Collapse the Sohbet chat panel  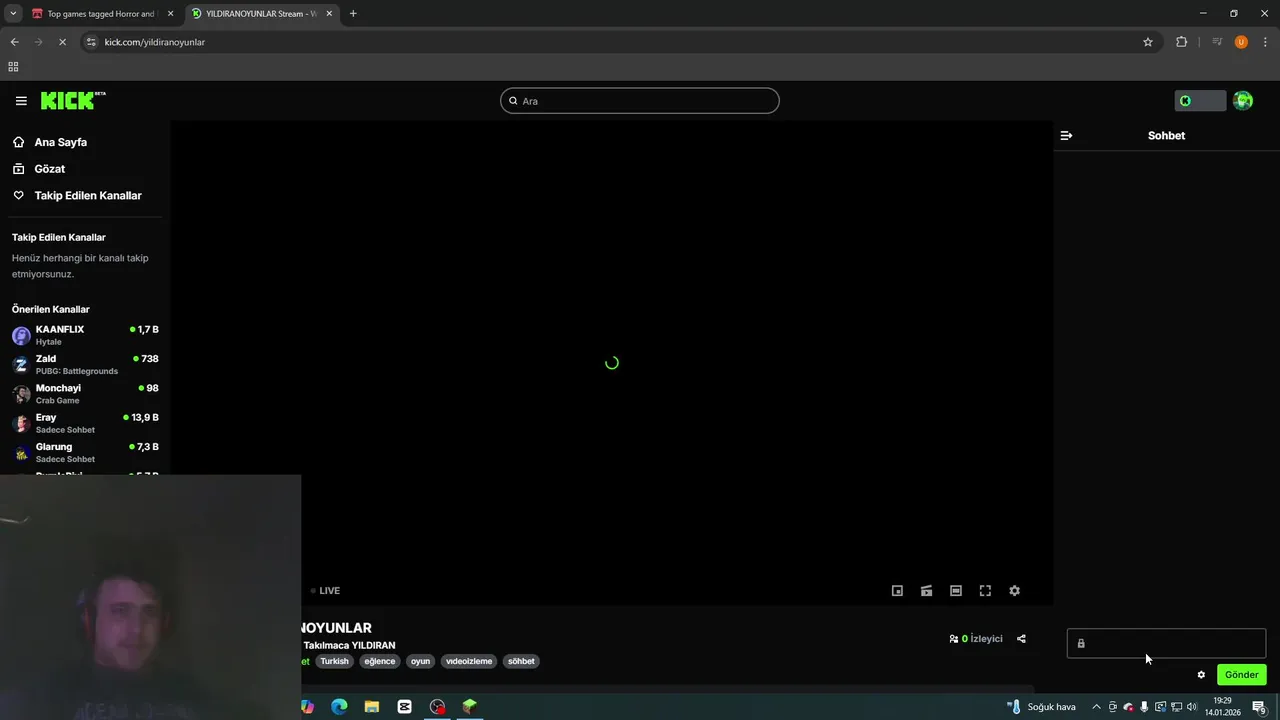click(1066, 135)
